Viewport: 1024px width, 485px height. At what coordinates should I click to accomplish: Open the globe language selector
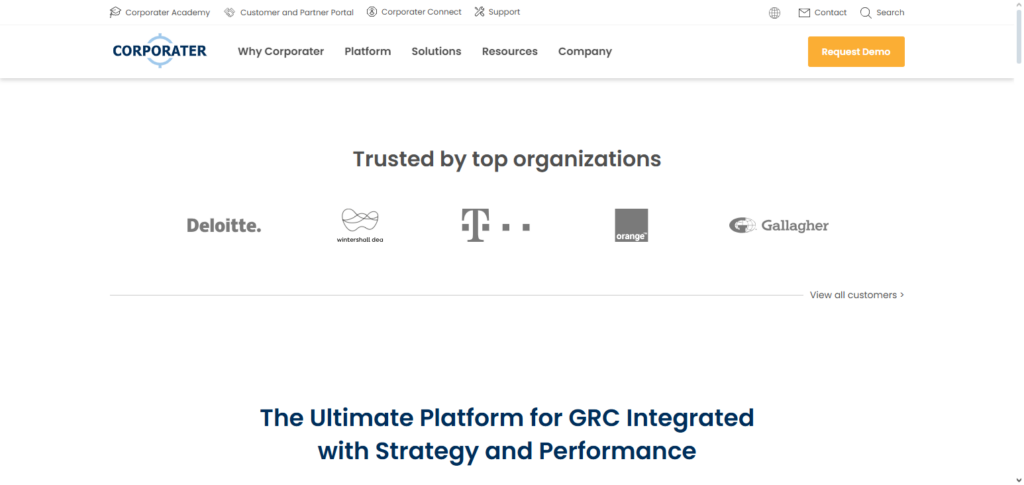[775, 13]
